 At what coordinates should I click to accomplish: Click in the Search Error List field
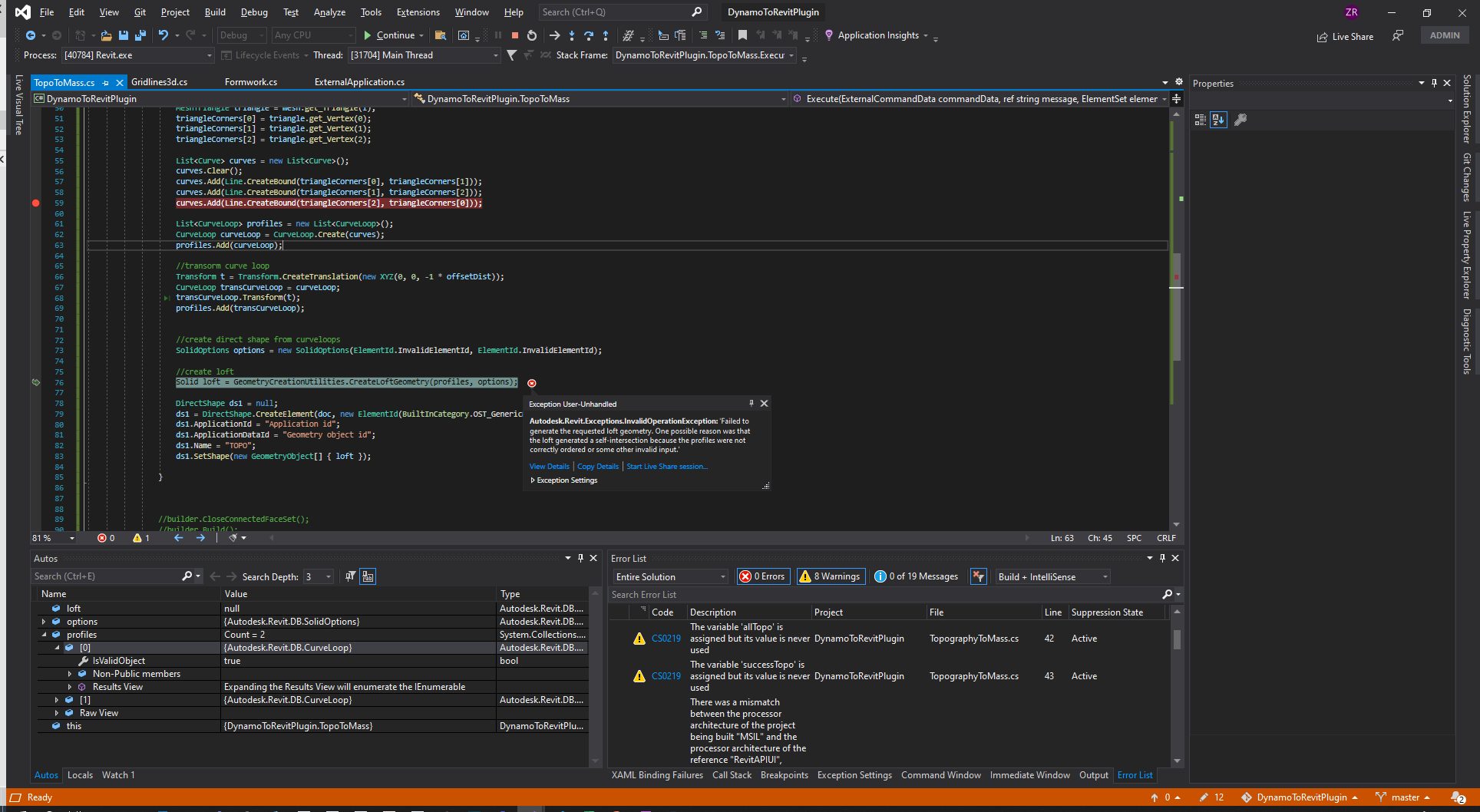tap(883, 595)
